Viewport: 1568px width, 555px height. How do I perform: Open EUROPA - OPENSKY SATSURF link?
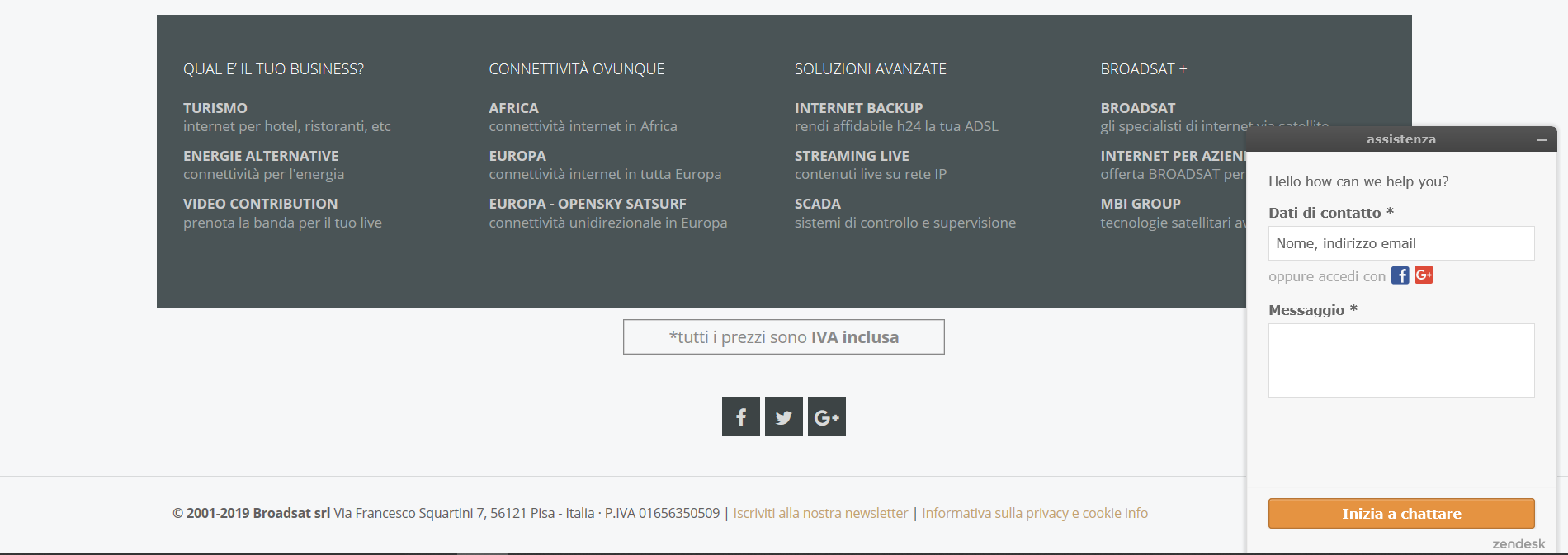point(587,204)
